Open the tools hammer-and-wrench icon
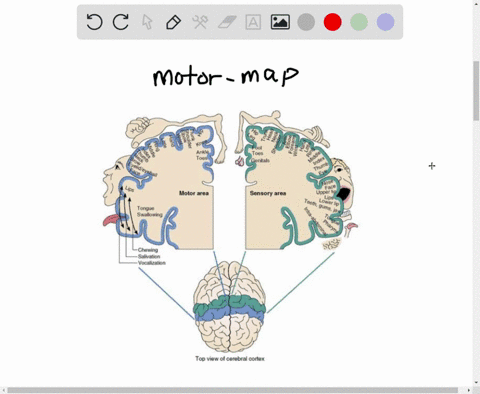Image resolution: width=480 pixels, height=394 pixels. click(x=200, y=22)
